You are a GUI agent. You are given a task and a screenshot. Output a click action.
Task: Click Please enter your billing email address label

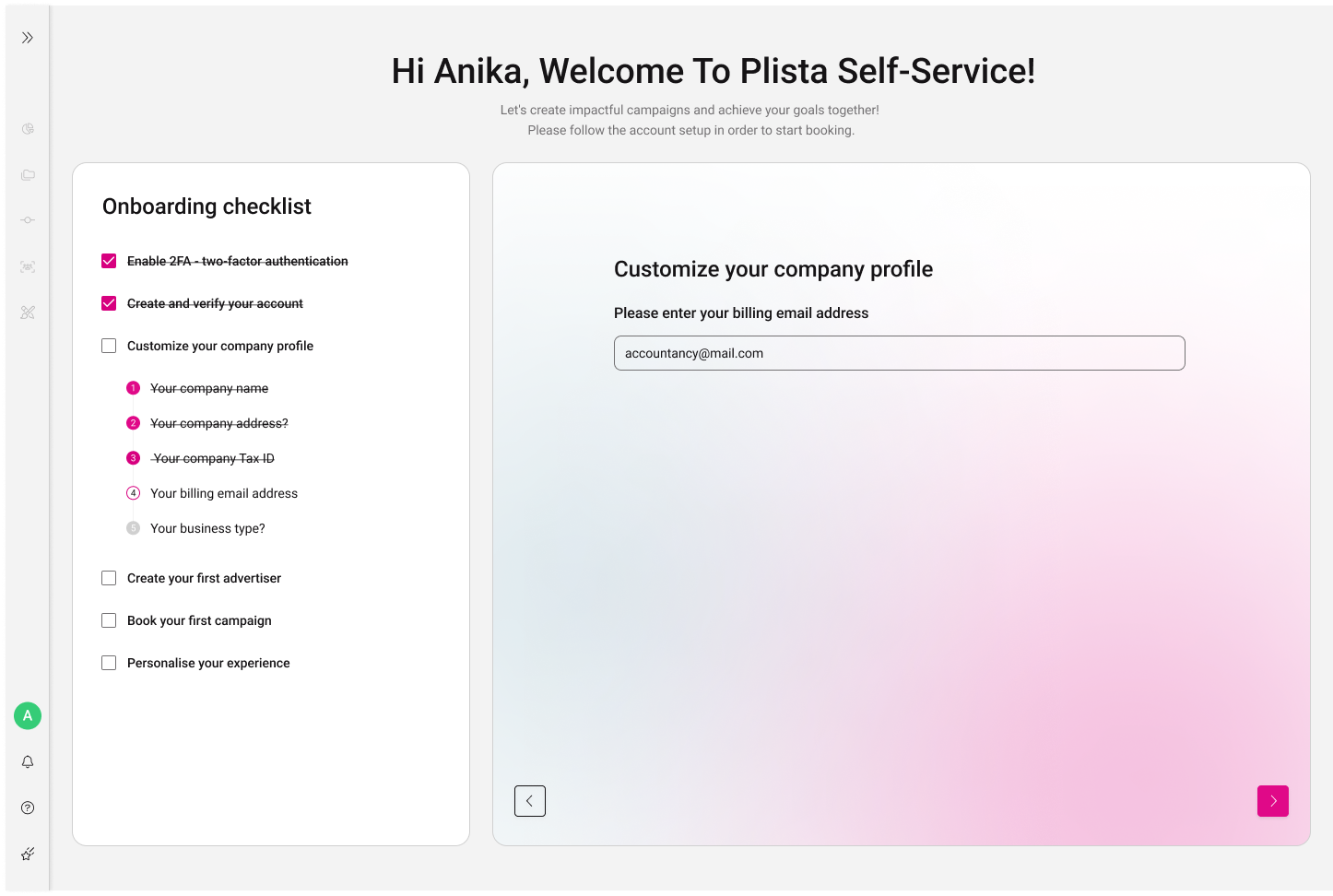pyautogui.click(x=741, y=313)
